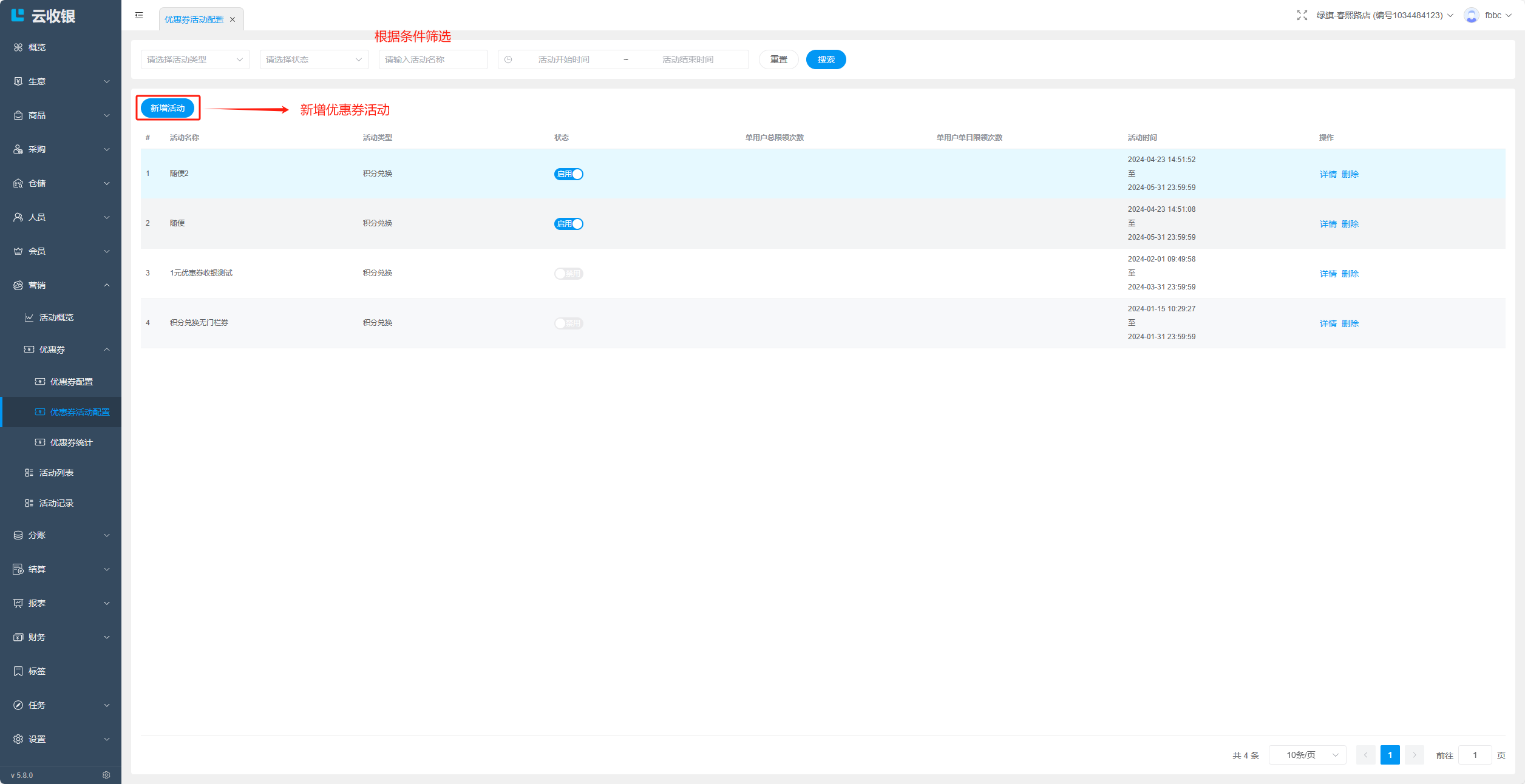1525x784 pixels.
Task: Click the settings gear beside version number
Action: tap(106, 775)
